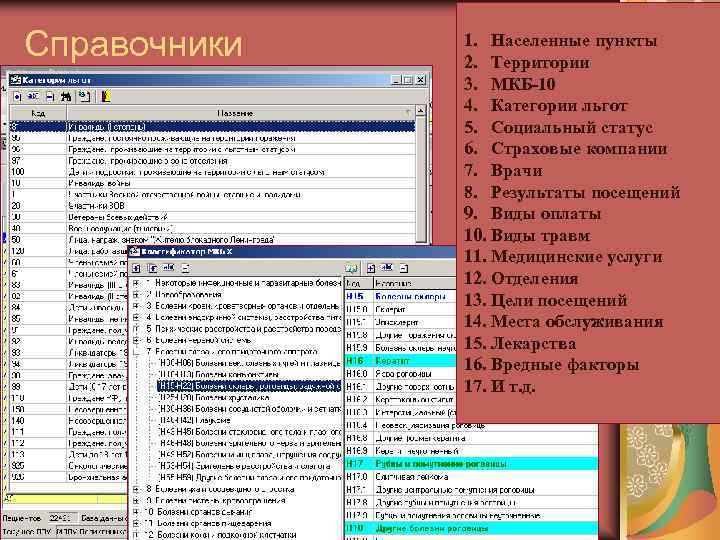Expand tree node 9 Болезни системы кровообращения

coord(136,501)
